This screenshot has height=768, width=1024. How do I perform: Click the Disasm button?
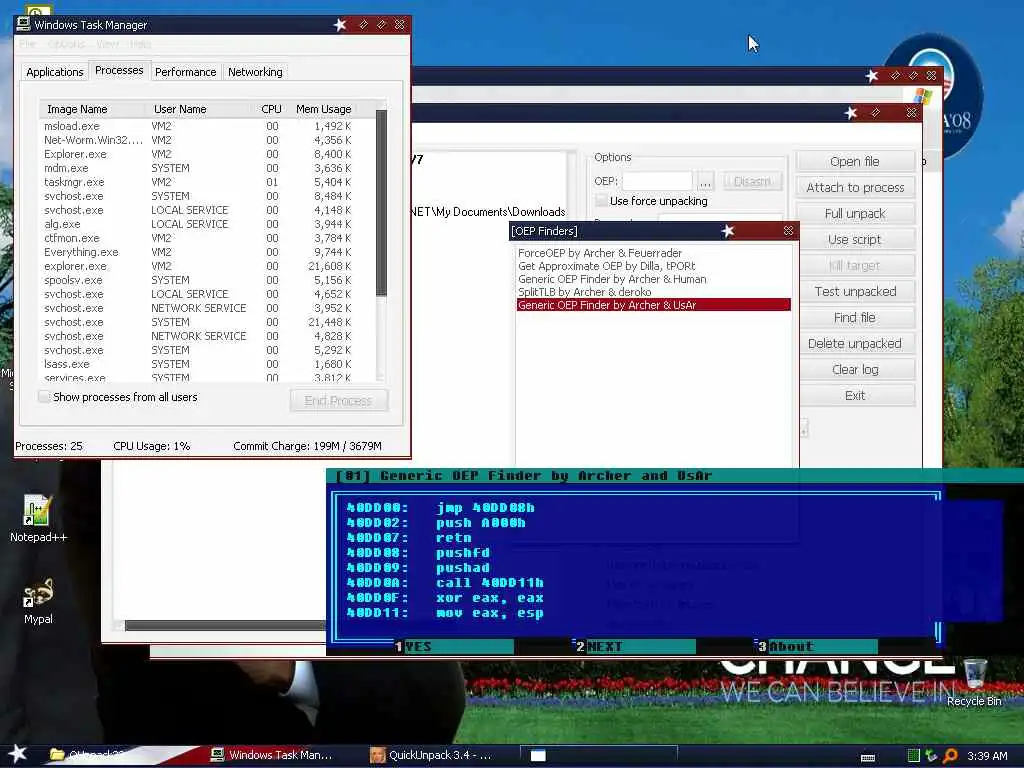tap(752, 181)
